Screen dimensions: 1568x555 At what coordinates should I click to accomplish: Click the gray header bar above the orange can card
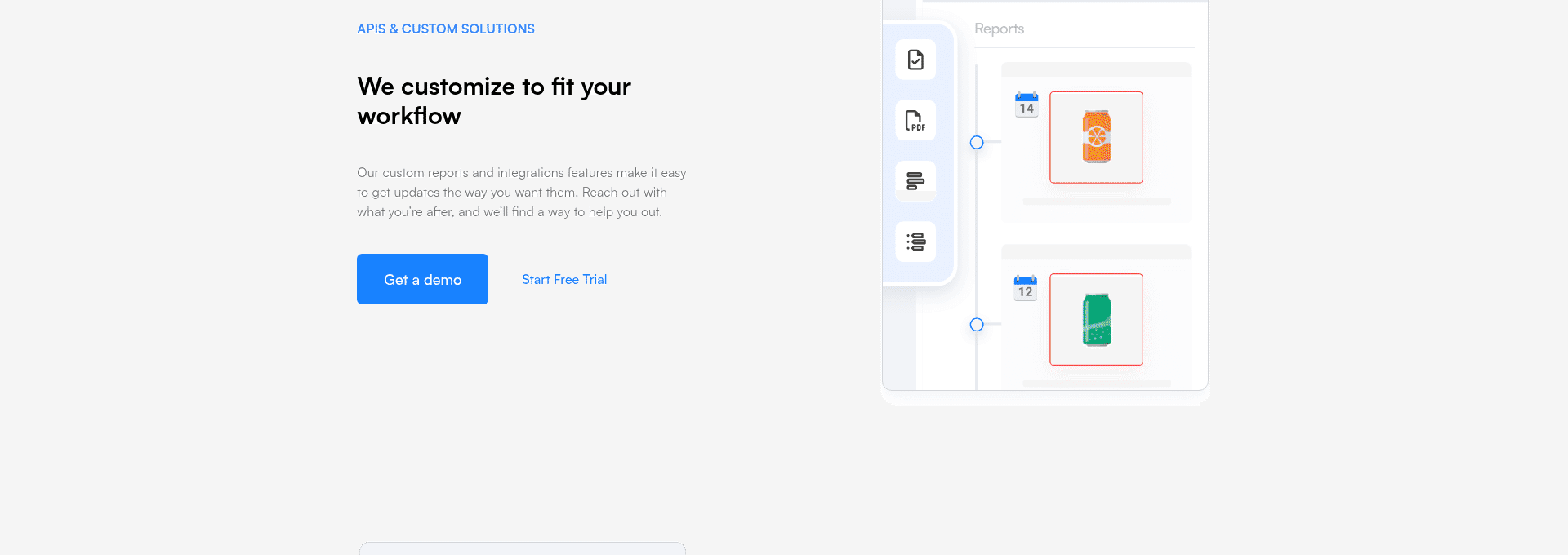1096,69
